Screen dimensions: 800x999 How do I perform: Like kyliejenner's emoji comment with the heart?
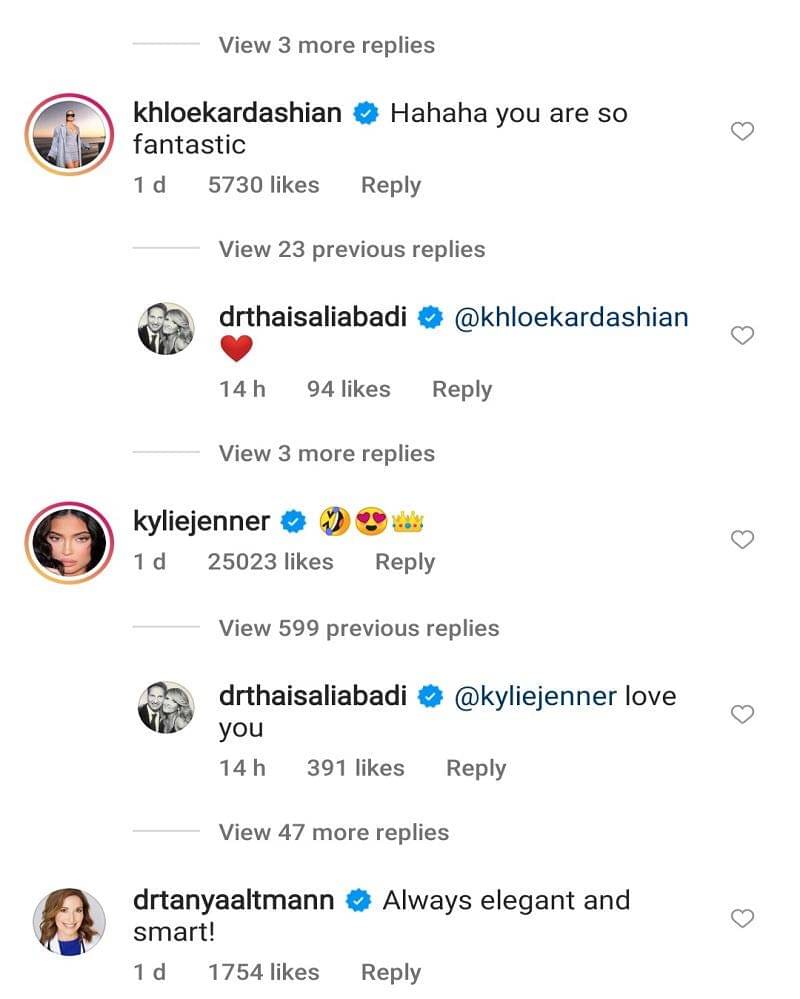point(742,540)
